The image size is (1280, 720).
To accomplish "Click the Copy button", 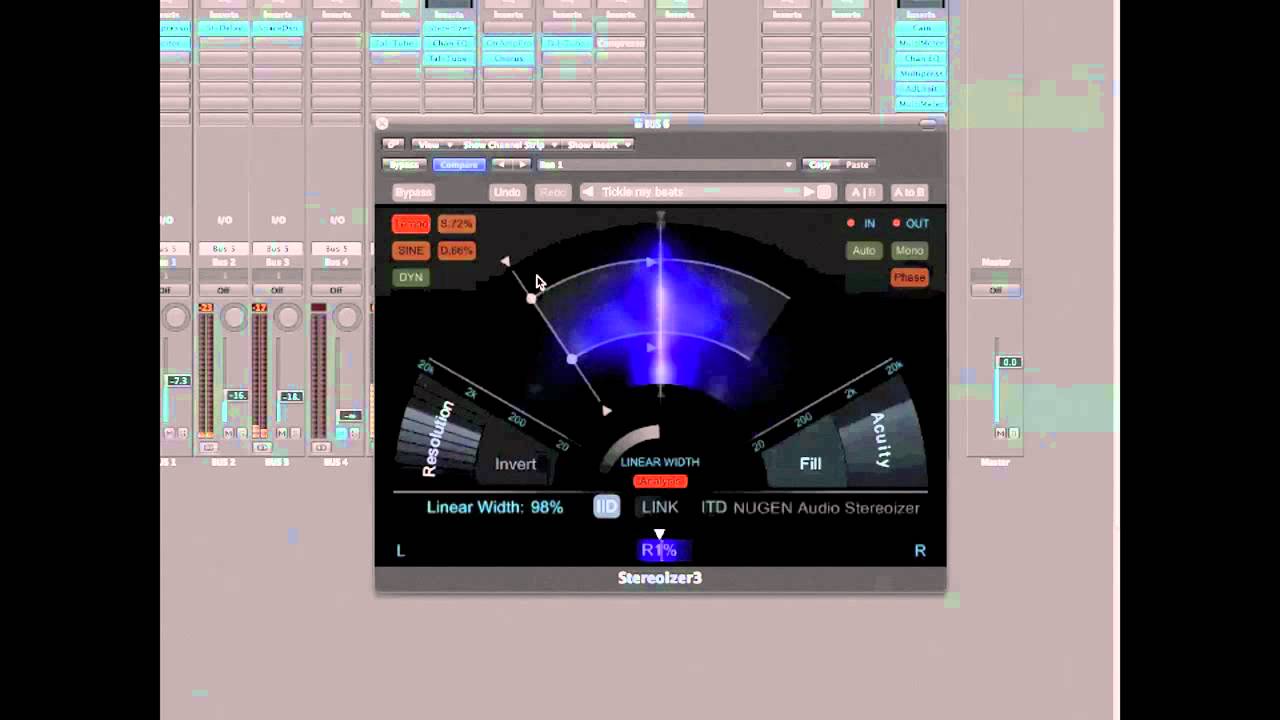I will (x=820, y=164).
